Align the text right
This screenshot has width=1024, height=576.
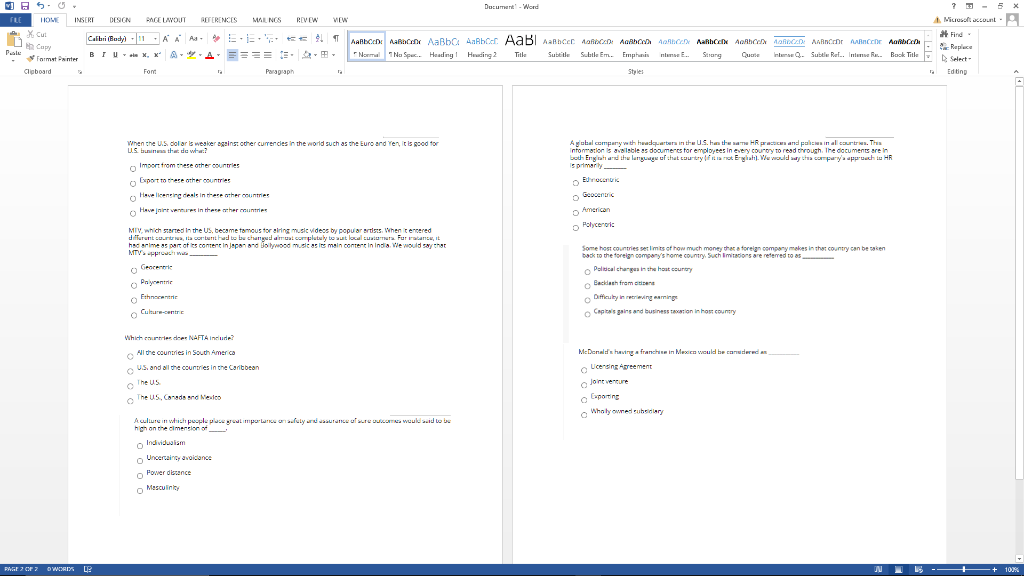coord(256,55)
